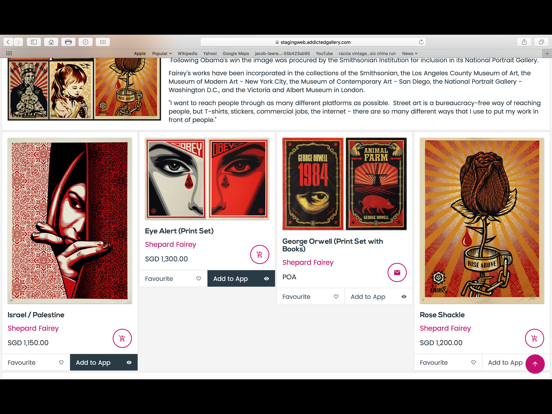Open the YouTube bookmark
Image resolution: width=552 pixels, height=414 pixels.
pos(324,54)
